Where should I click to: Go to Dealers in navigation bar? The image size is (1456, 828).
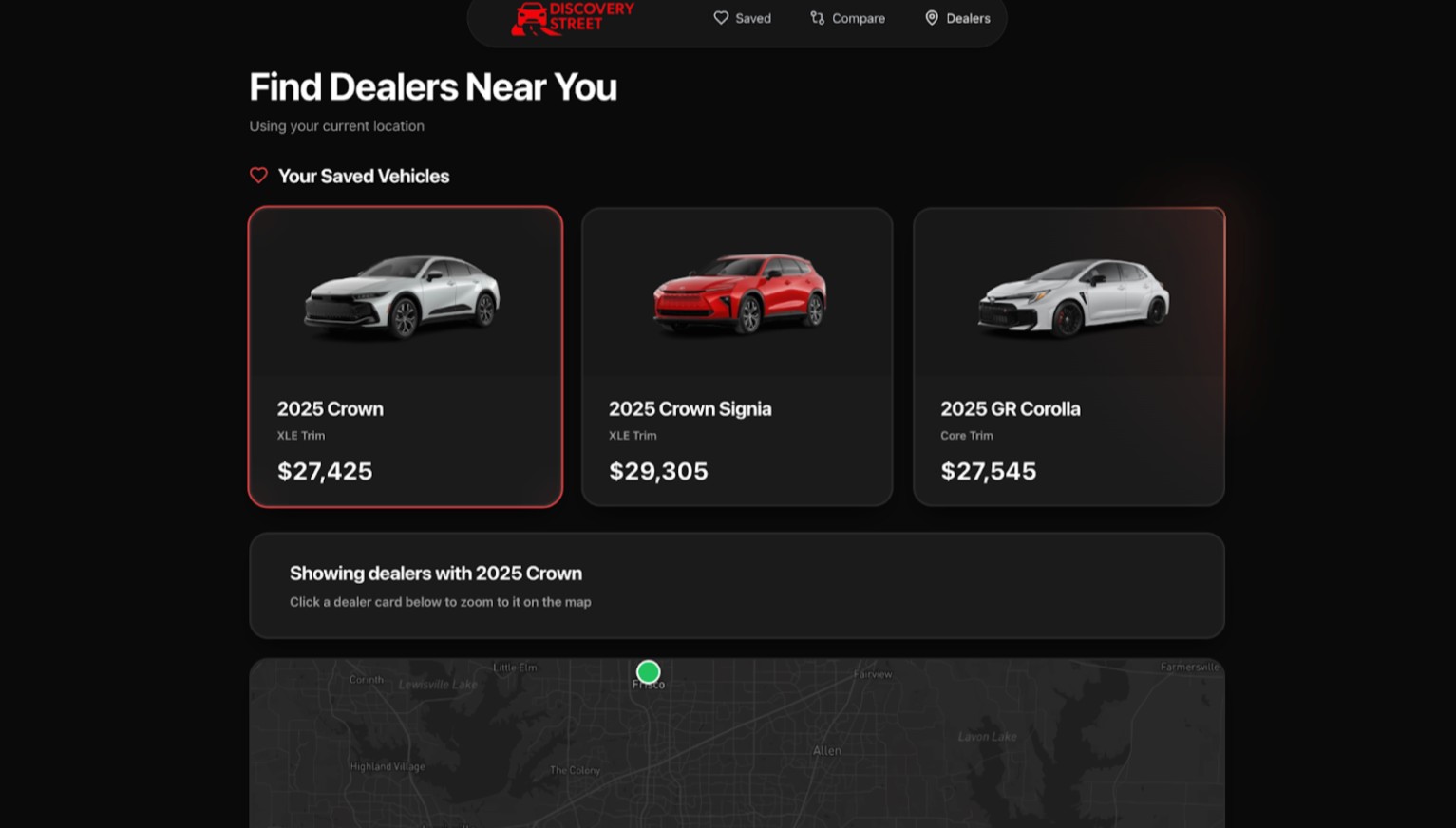click(957, 18)
